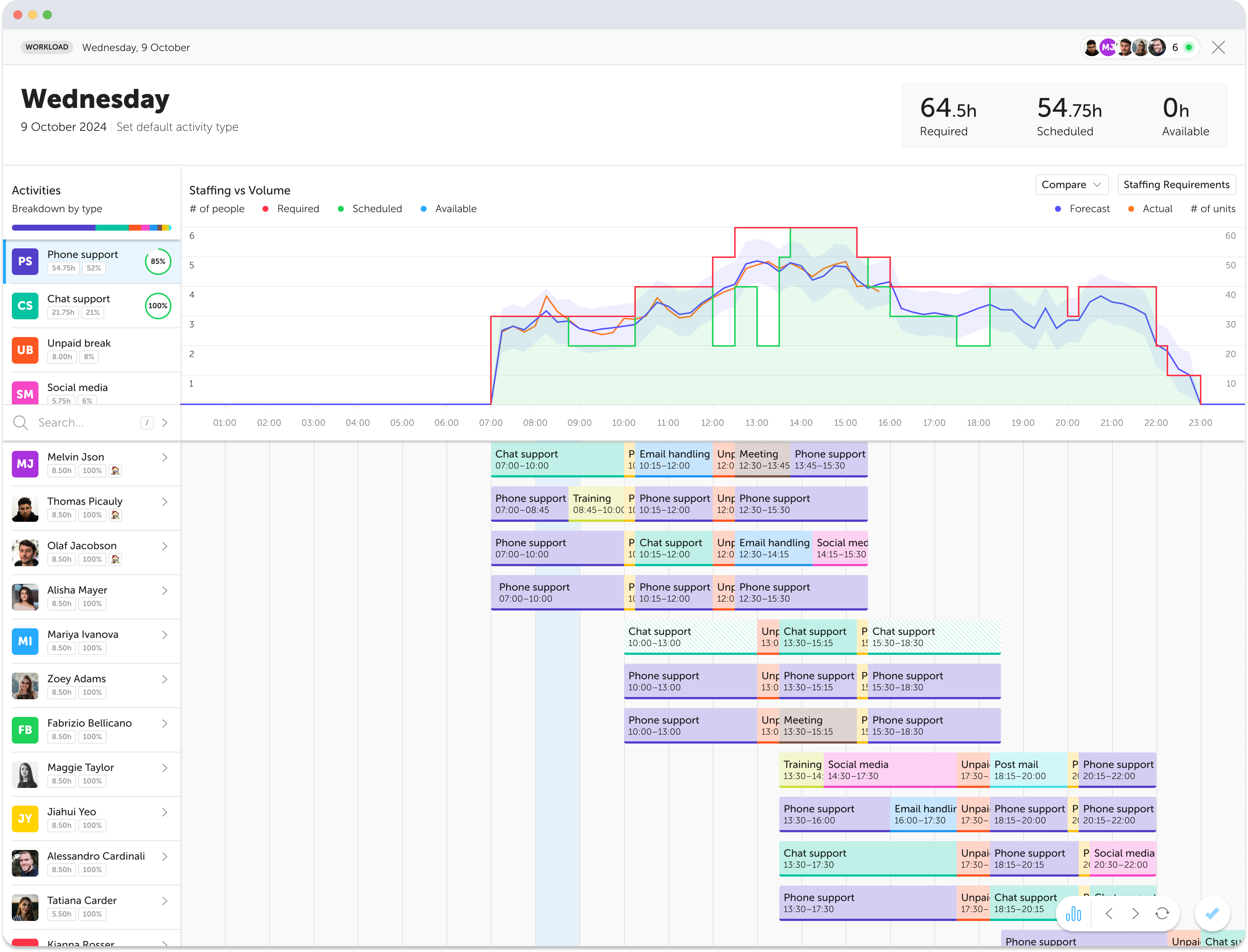The width and height of the screenshot is (1248, 952).
Task: Click the WORKLOAD label in the header
Action: point(47,48)
